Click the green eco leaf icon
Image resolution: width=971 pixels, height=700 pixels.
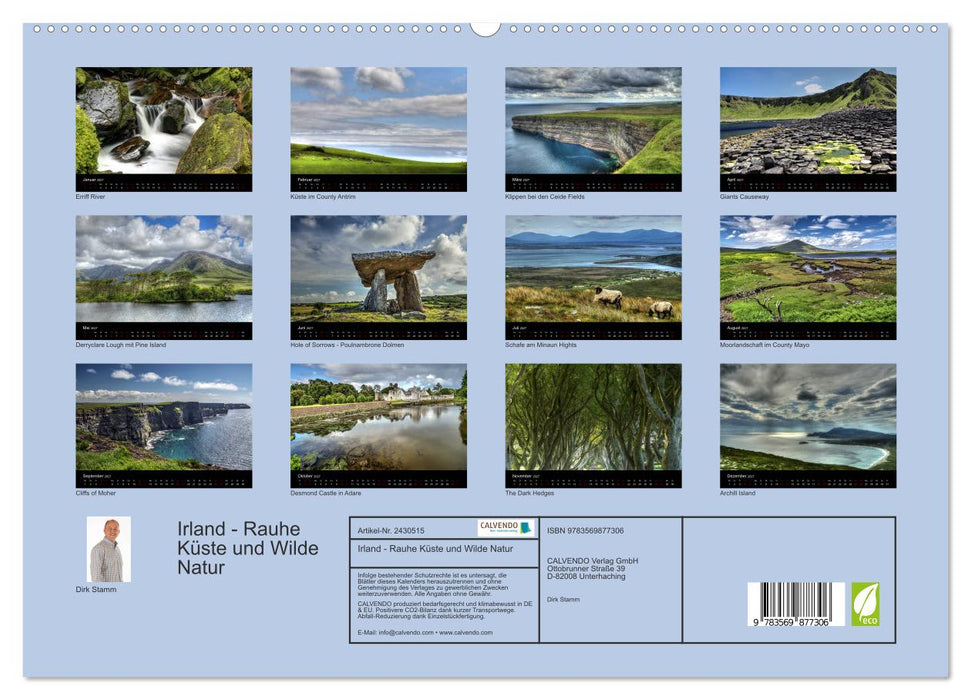865,604
